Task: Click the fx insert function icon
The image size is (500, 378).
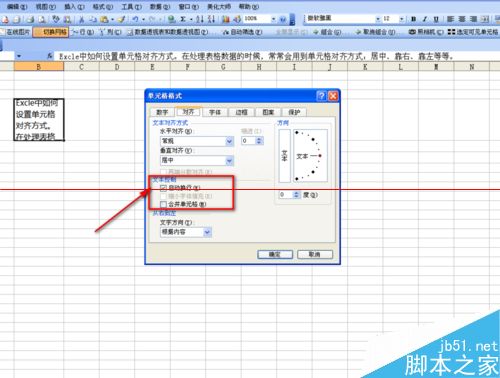Action: coord(50,56)
